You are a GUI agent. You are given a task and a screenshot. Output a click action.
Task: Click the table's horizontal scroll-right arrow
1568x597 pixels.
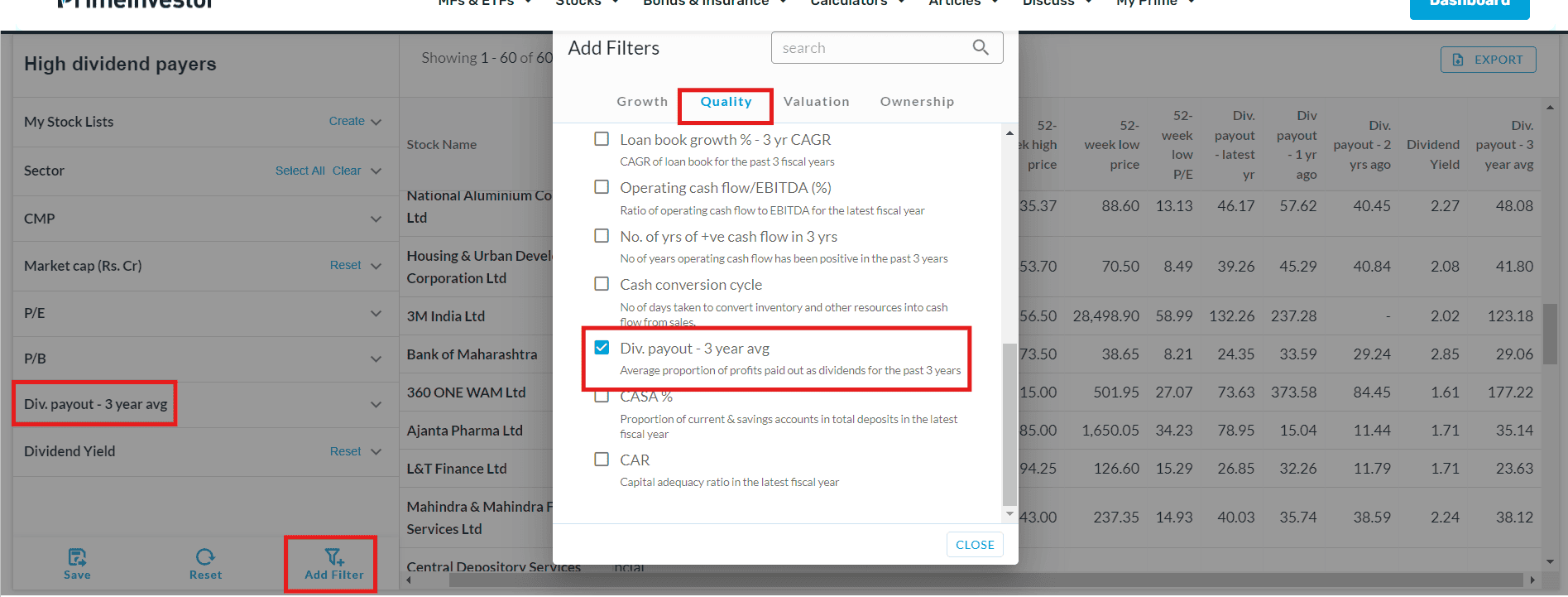(x=1532, y=580)
